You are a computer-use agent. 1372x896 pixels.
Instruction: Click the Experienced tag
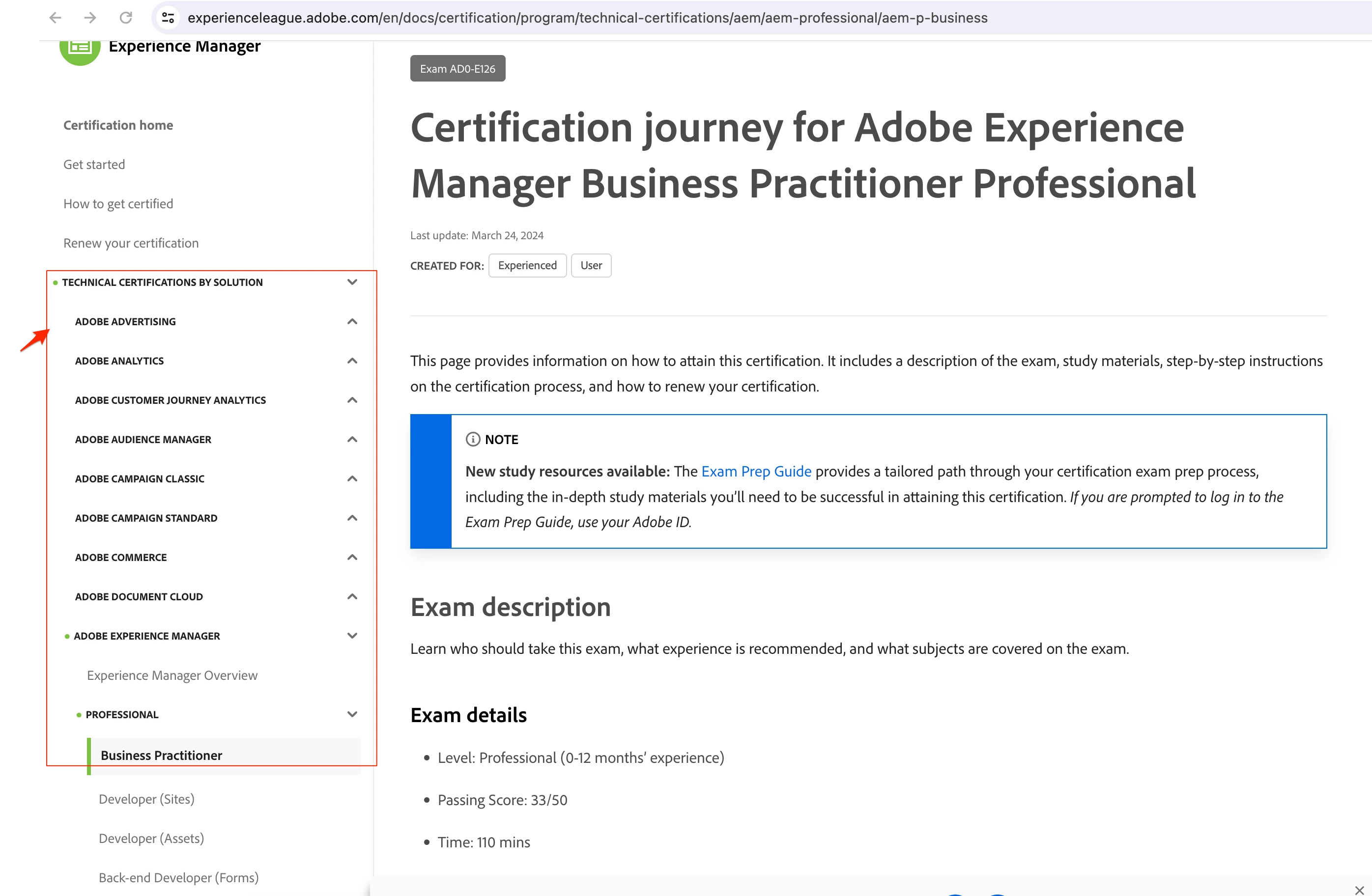tap(527, 265)
